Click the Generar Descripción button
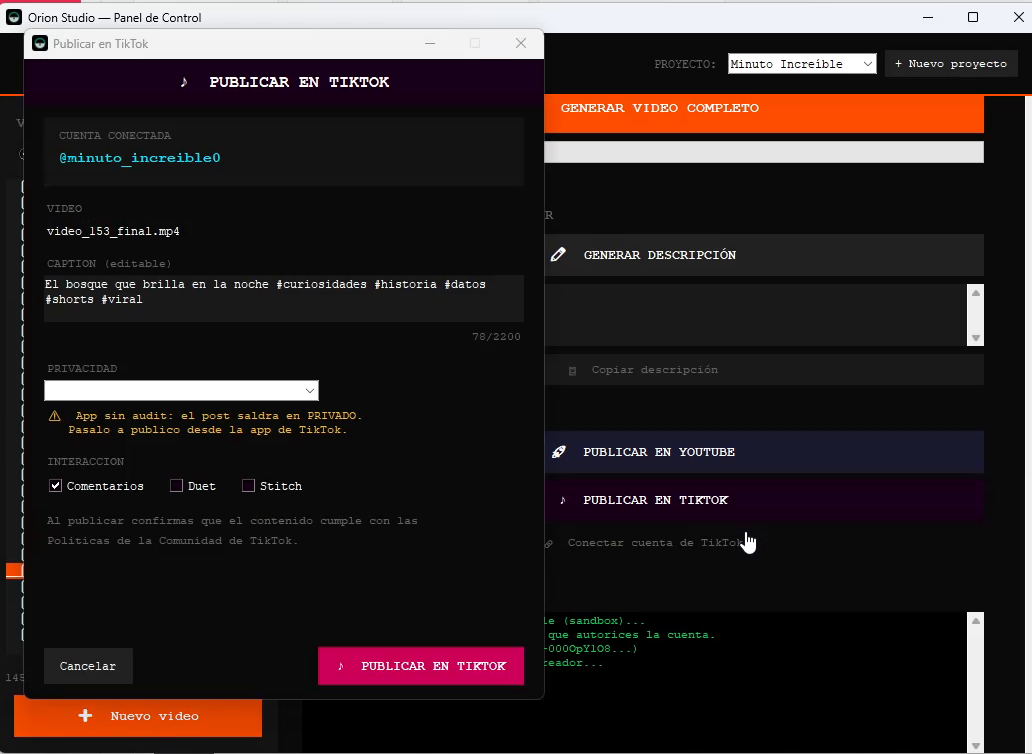 click(x=763, y=255)
